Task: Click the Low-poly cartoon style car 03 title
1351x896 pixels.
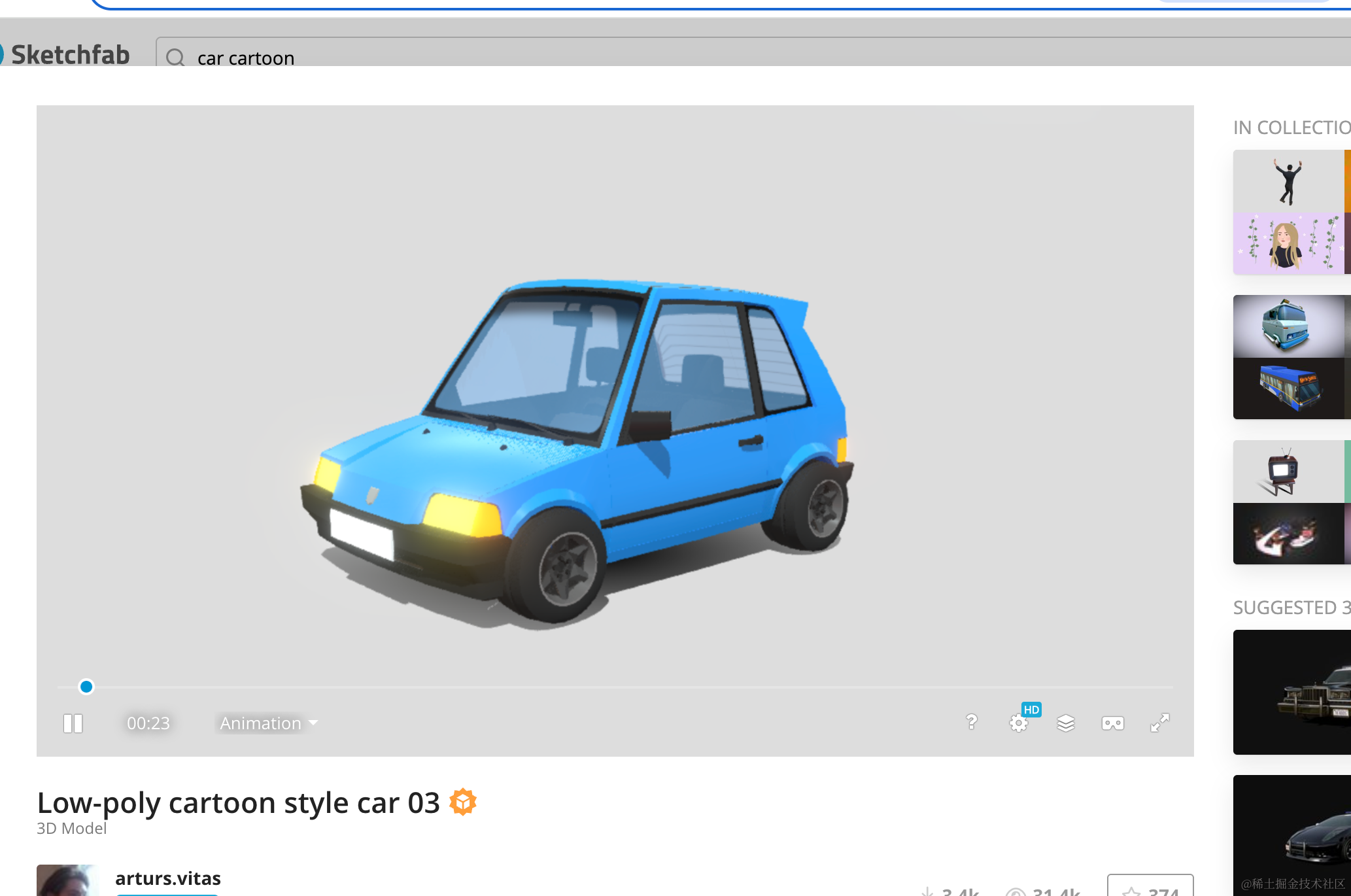Action: [239, 802]
